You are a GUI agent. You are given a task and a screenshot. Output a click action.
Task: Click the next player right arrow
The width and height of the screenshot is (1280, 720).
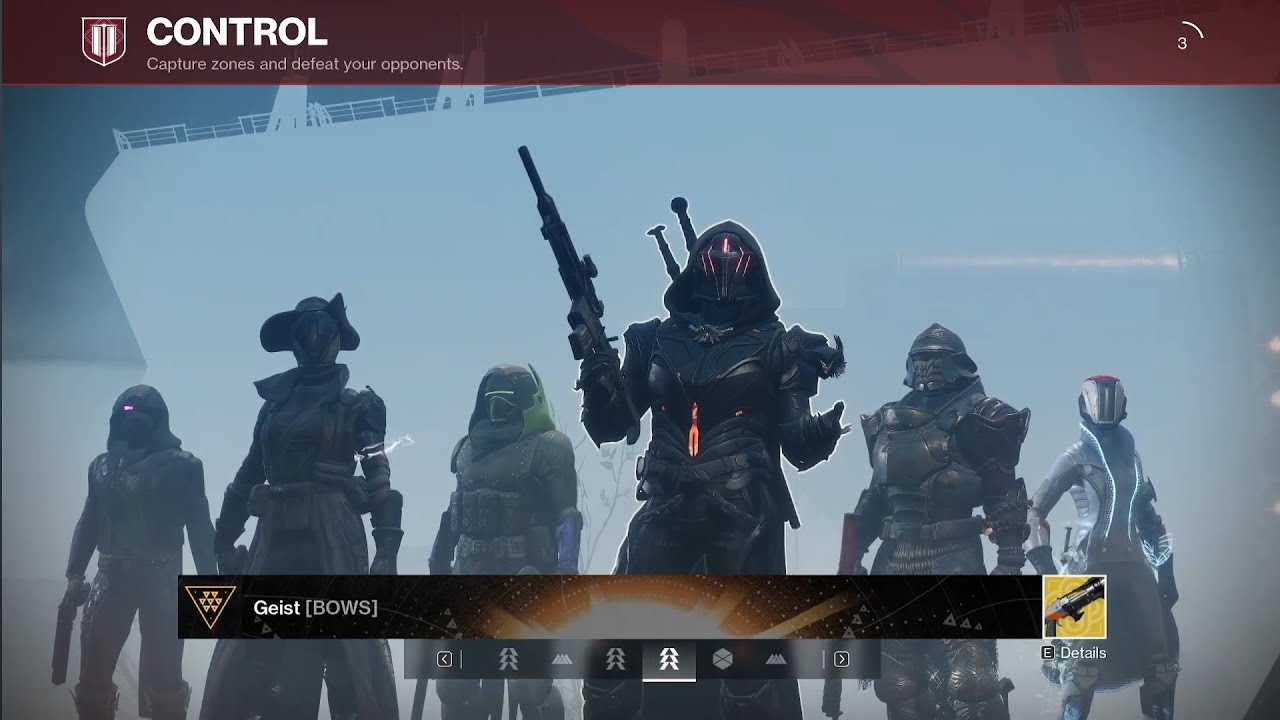(841, 659)
